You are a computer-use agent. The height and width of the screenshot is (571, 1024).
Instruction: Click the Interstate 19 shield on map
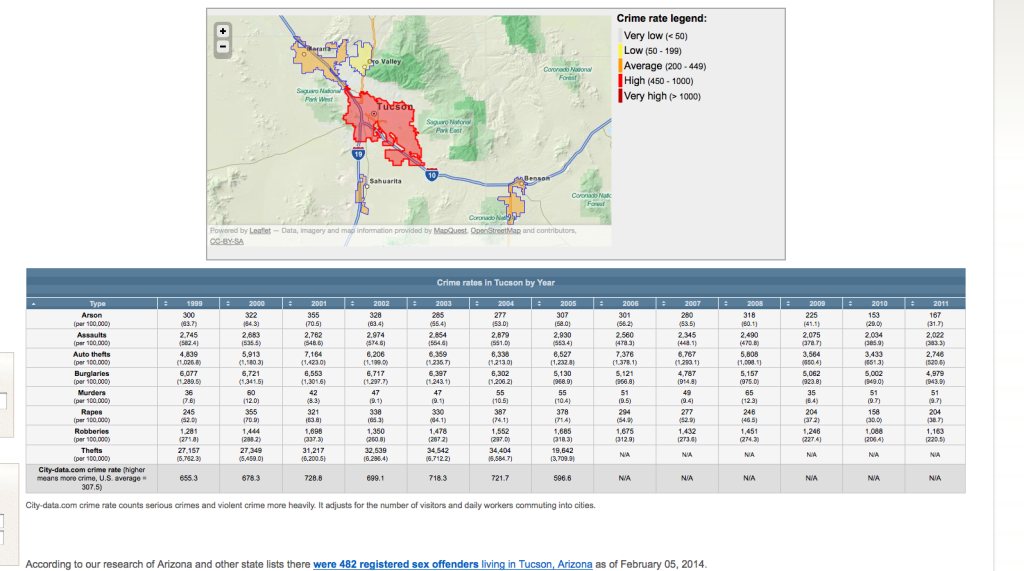click(358, 154)
